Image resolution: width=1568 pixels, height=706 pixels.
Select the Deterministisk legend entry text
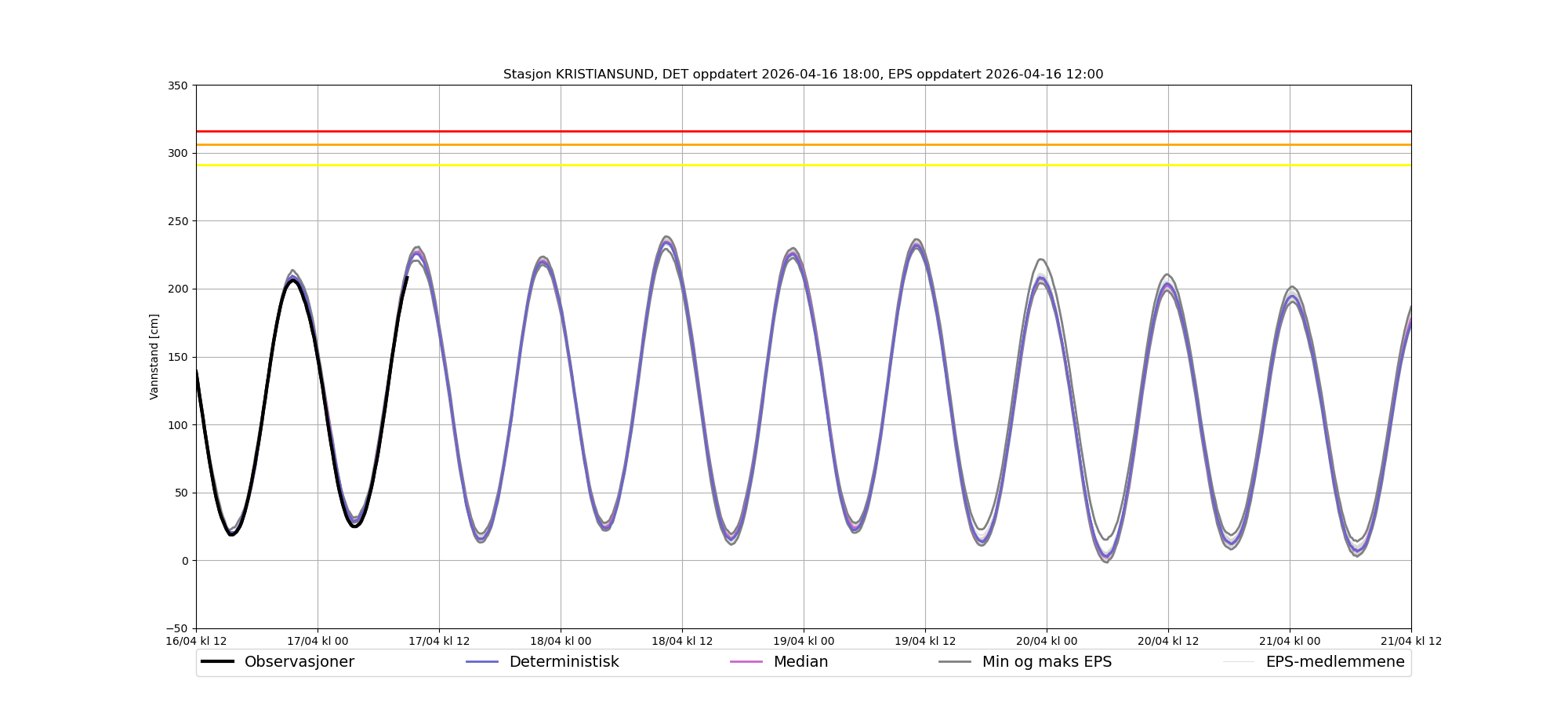click(564, 662)
